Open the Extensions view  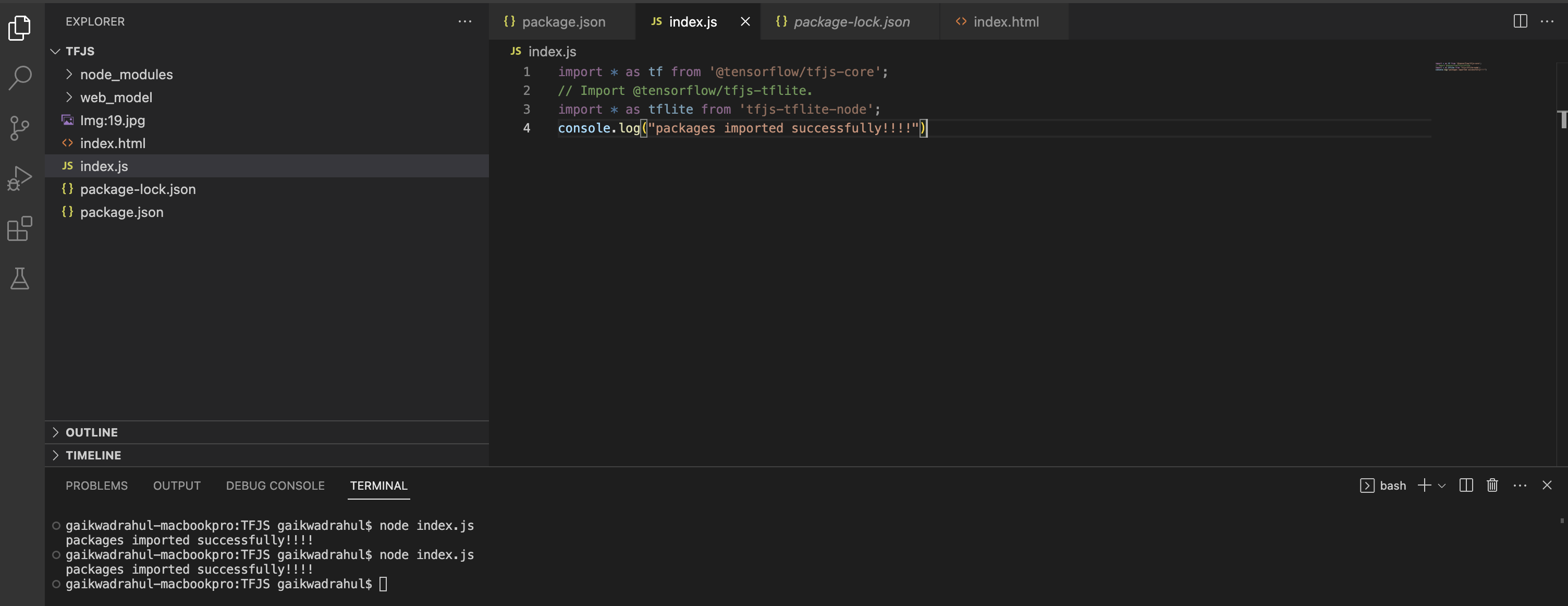[x=20, y=229]
